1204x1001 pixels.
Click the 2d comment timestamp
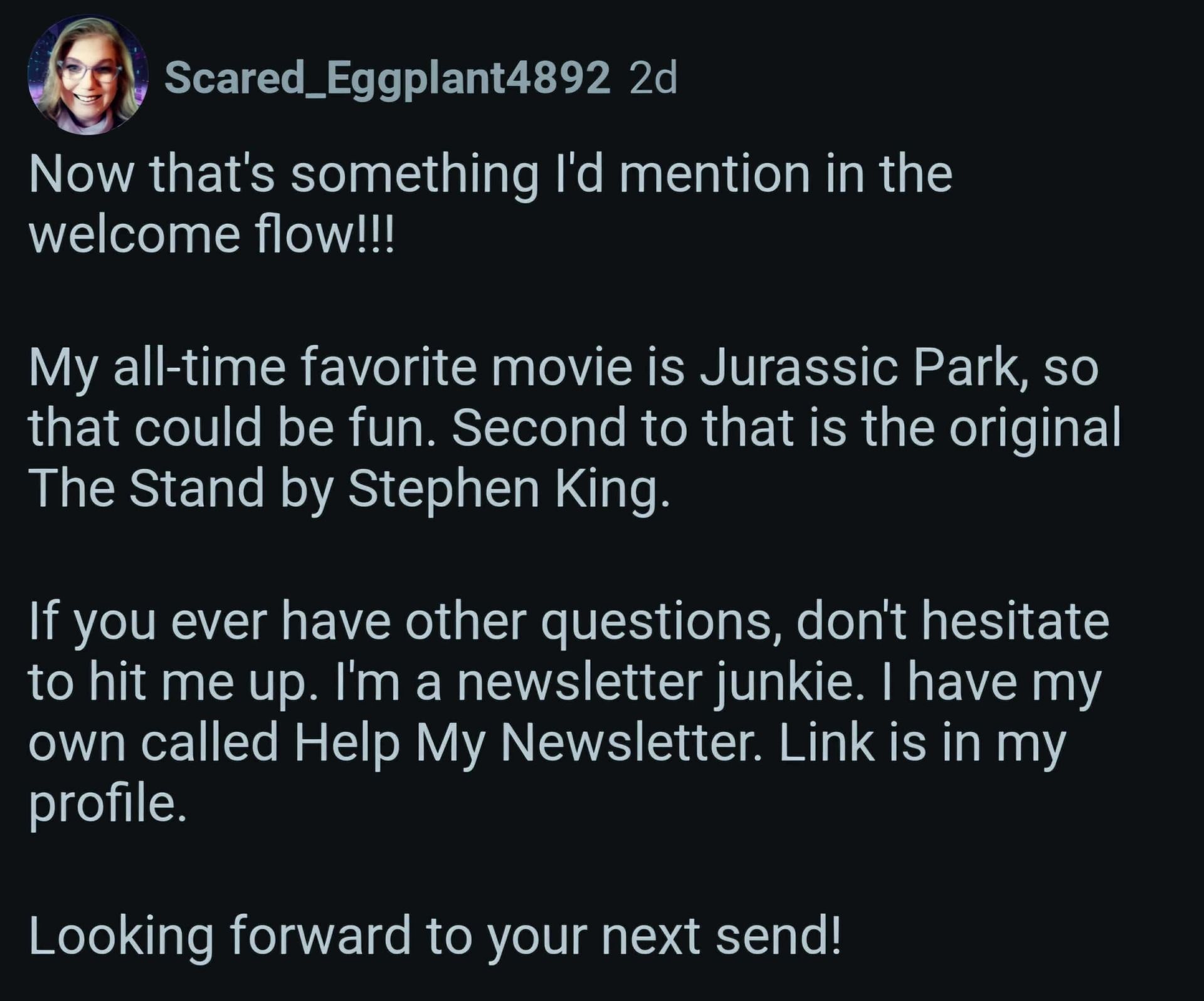coord(653,79)
